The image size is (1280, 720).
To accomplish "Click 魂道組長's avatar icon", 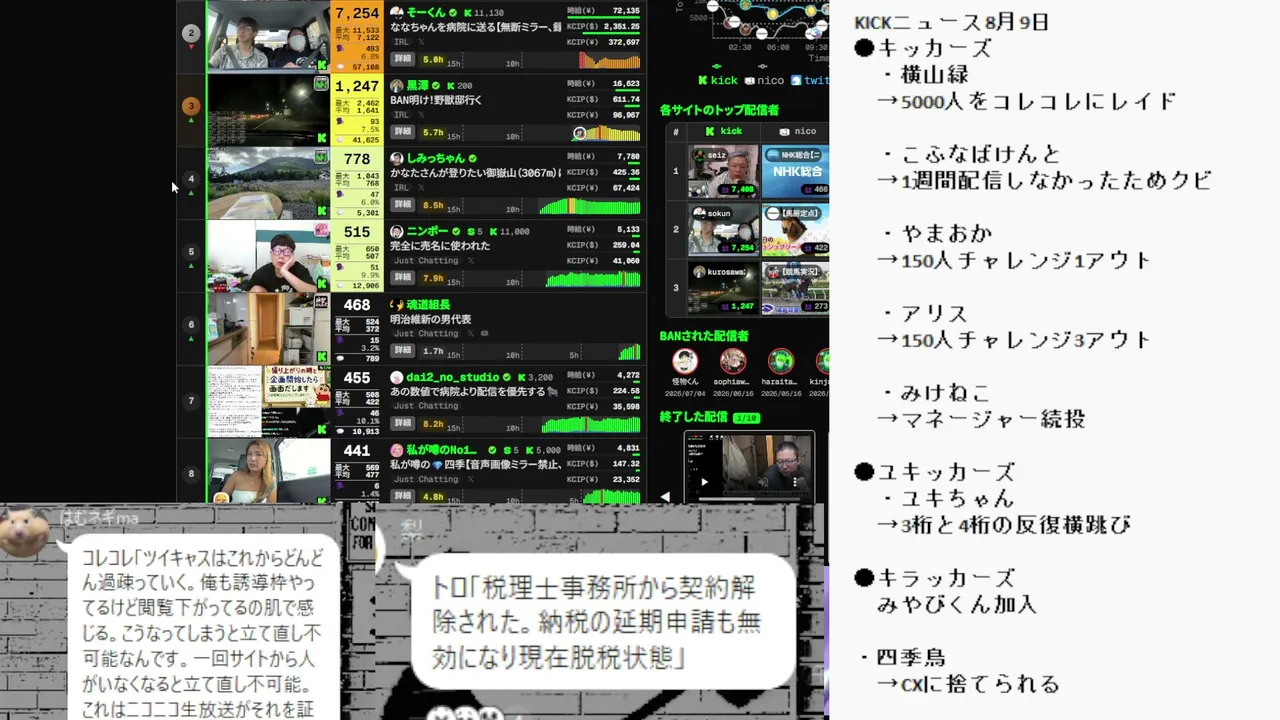I will point(397,304).
